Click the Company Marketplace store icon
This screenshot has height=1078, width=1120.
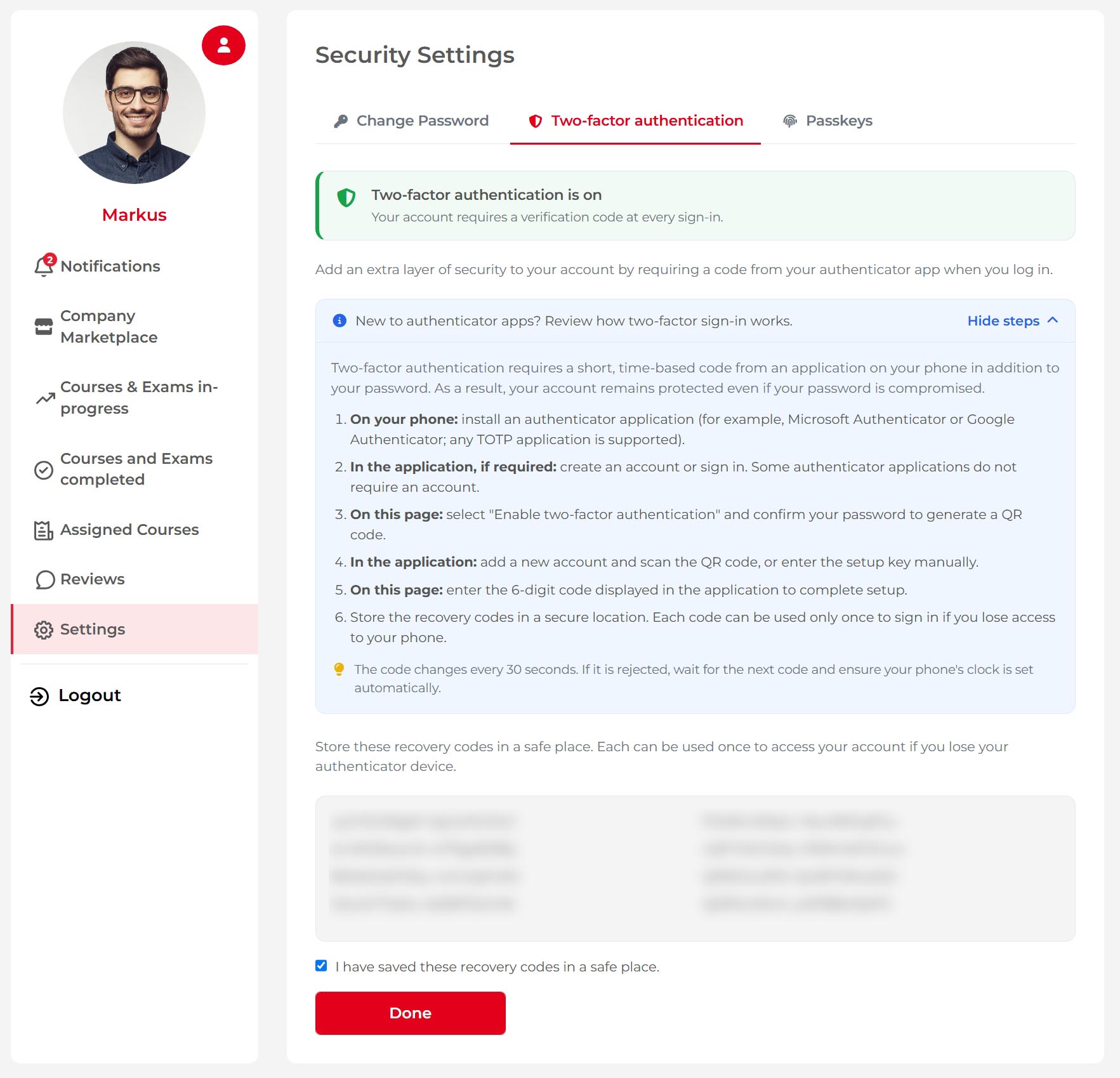[44, 326]
